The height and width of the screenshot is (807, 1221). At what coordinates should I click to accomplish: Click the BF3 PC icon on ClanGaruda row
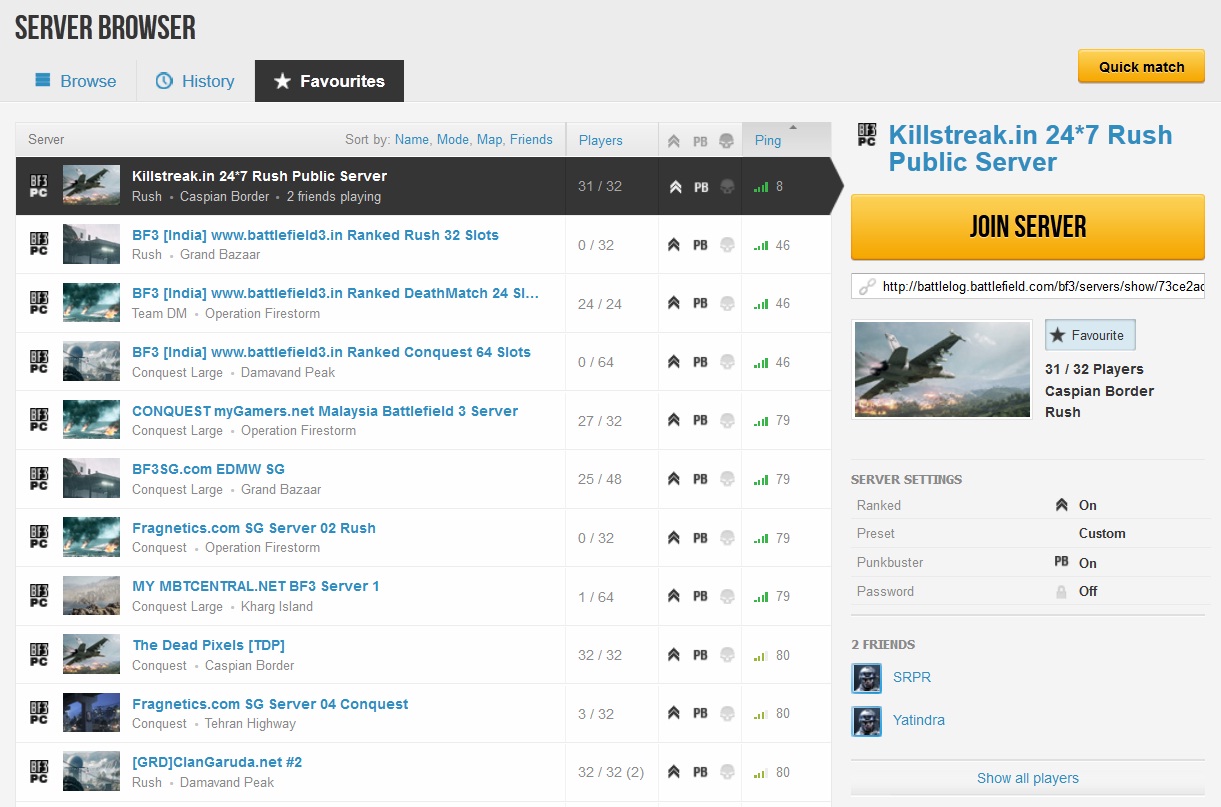click(39, 772)
